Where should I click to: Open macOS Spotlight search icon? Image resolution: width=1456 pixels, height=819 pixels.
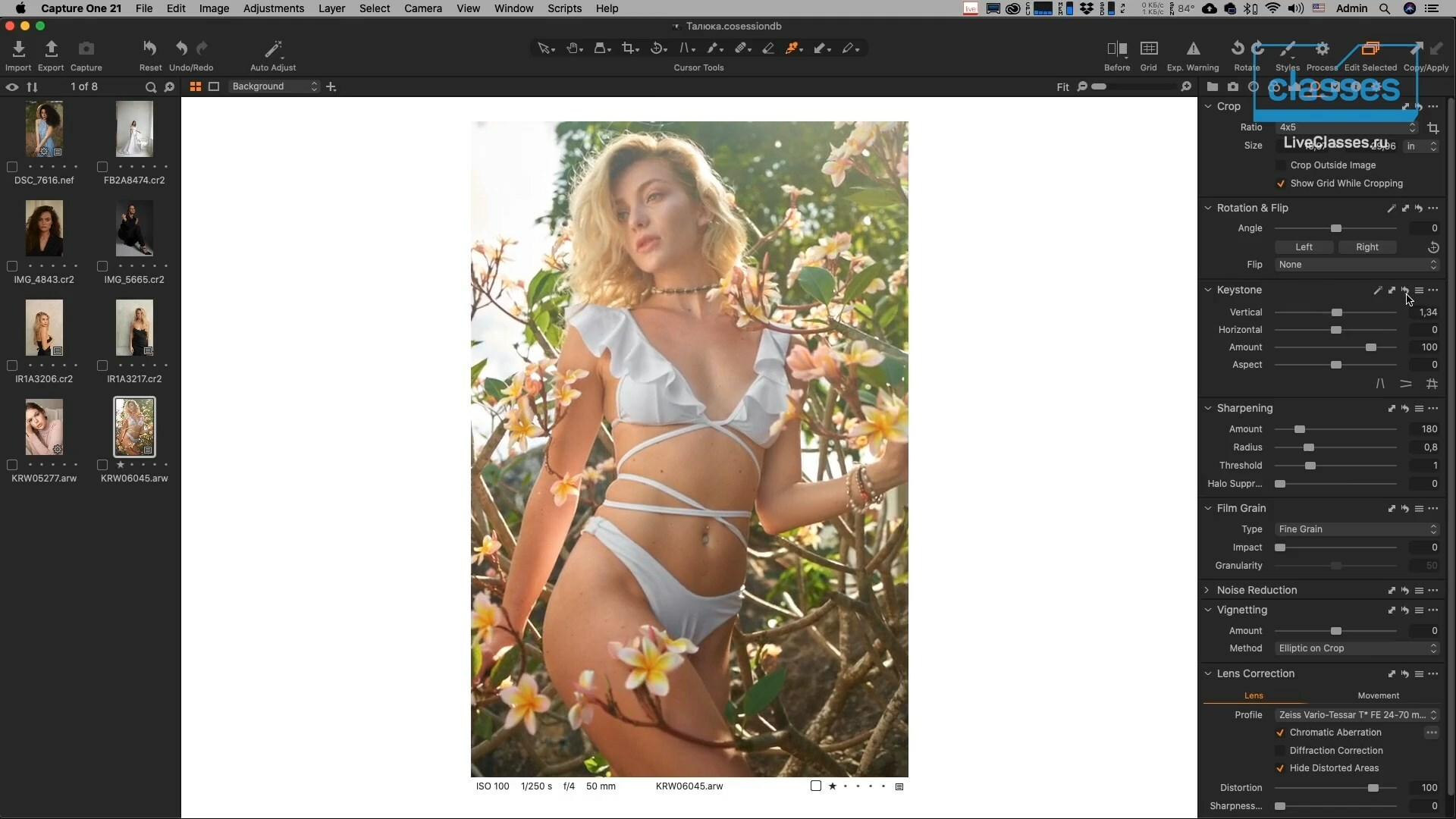pos(1385,8)
